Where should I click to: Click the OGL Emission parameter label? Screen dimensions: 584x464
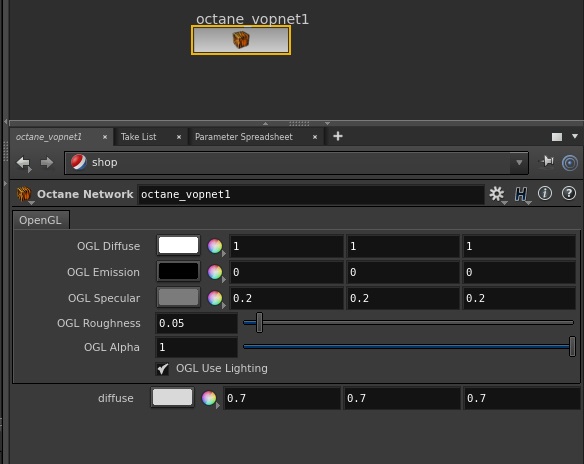click(104, 272)
